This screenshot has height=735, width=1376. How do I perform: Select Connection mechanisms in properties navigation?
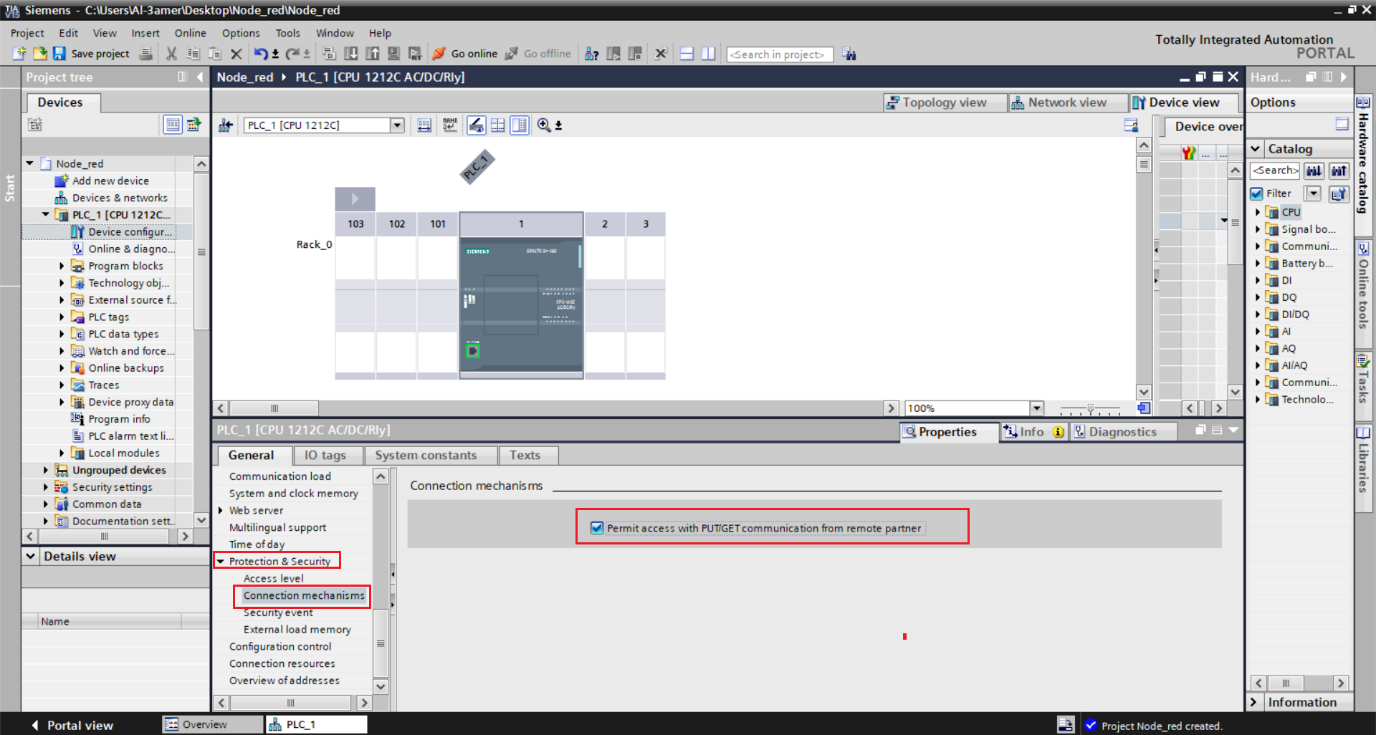(304, 596)
